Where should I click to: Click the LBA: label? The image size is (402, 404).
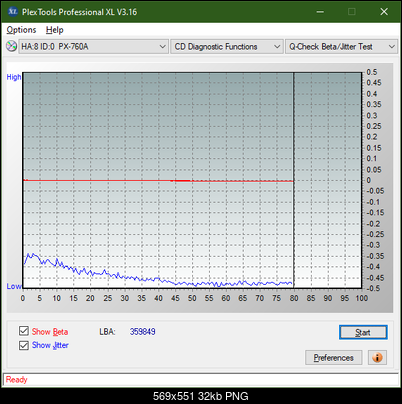click(x=107, y=332)
